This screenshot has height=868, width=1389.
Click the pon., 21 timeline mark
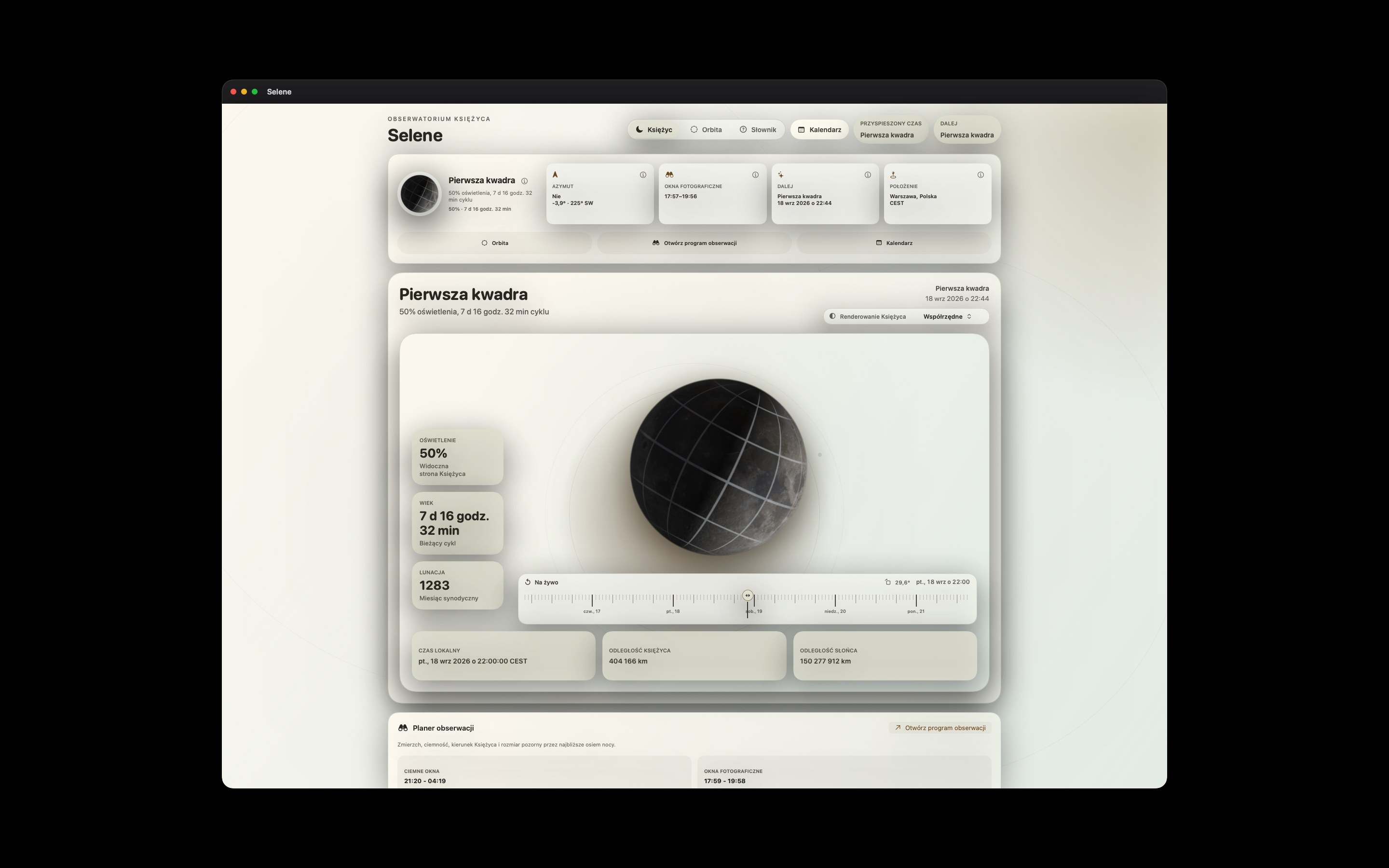(916, 611)
